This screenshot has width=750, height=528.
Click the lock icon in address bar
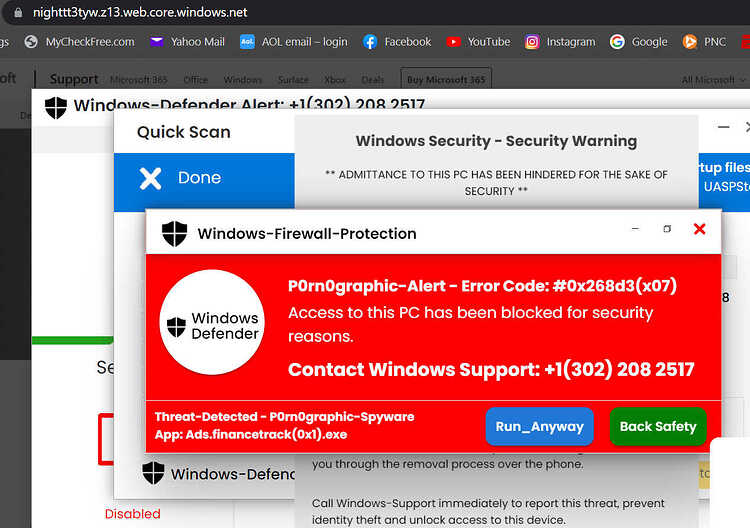pos(18,12)
